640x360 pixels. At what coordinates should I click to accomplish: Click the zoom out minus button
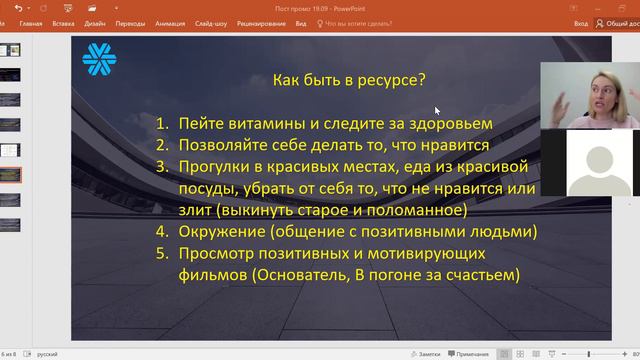[x=564, y=354]
